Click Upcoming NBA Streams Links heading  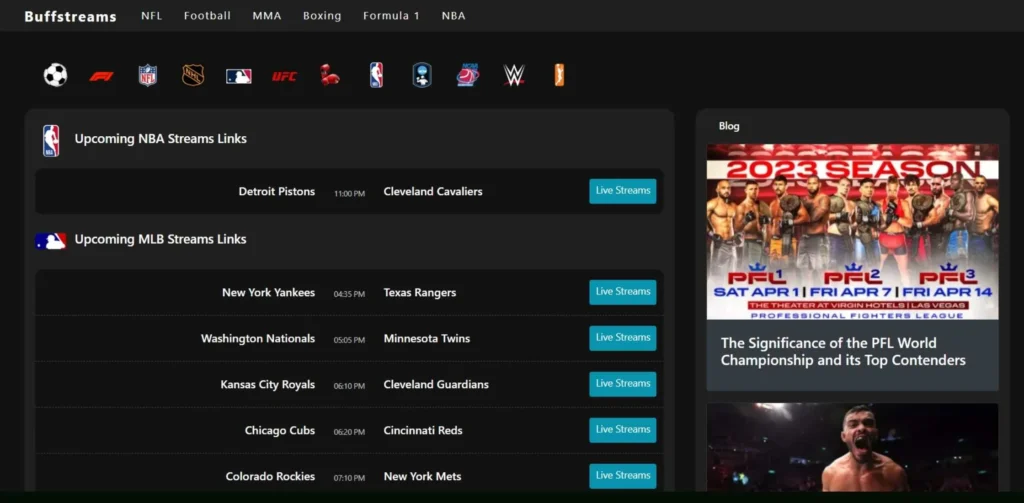(x=161, y=138)
